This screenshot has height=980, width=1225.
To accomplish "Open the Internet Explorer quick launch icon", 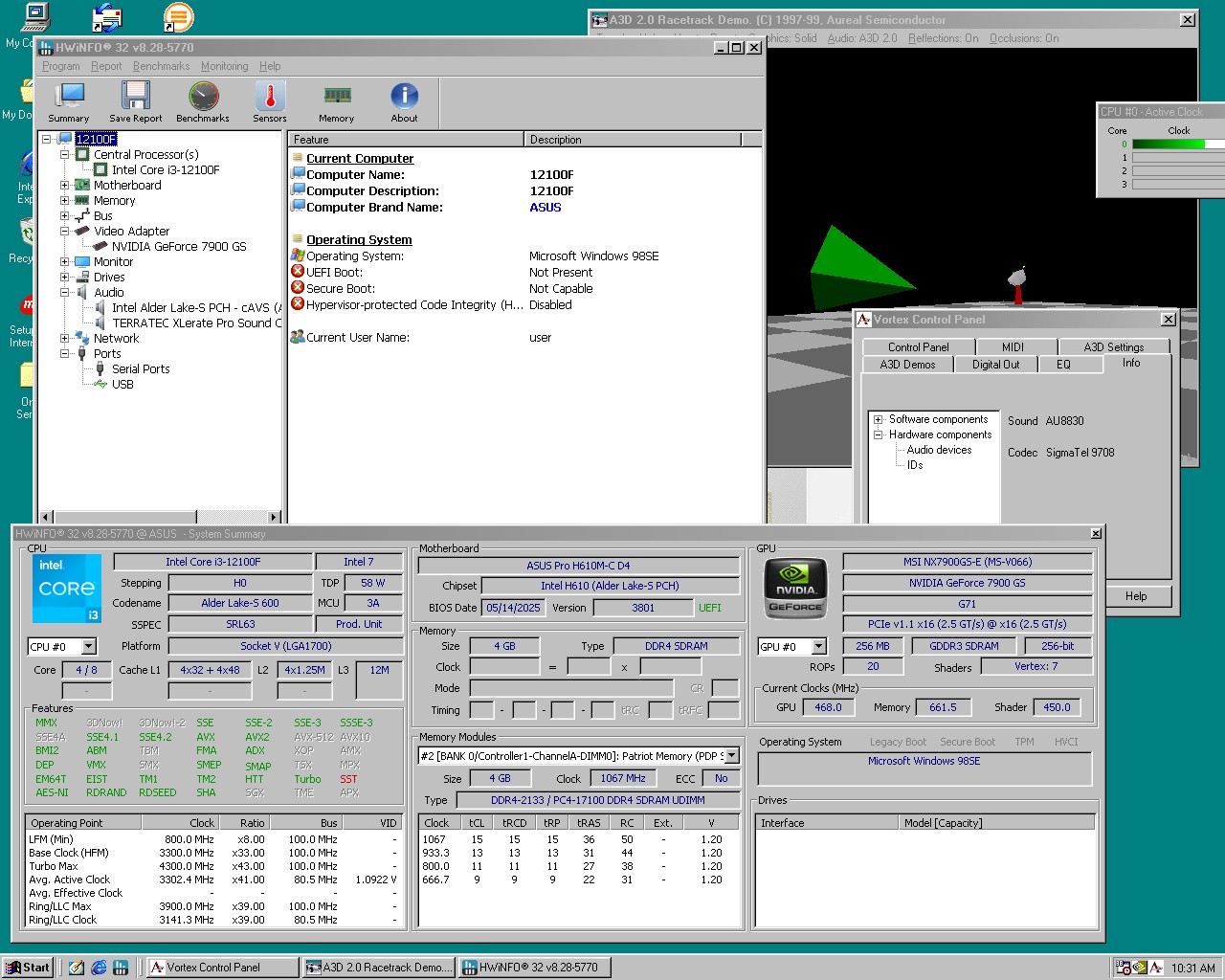I will 99,968.
